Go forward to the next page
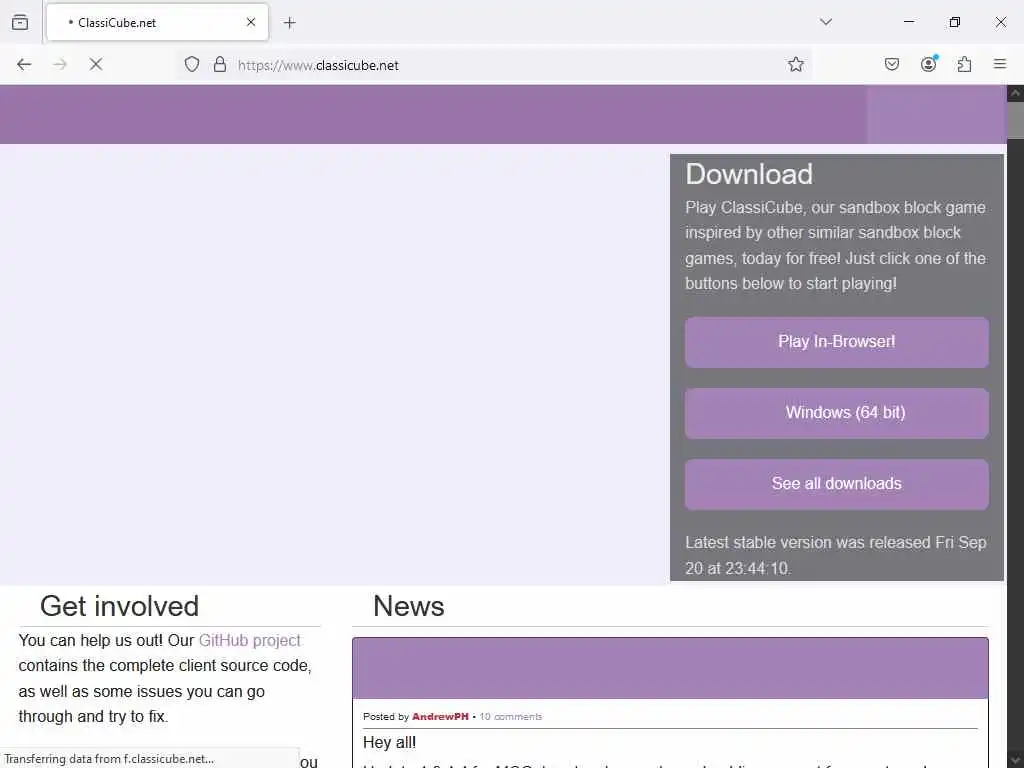The image size is (1024, 768). pyautogui.click(x=60, y=64)
